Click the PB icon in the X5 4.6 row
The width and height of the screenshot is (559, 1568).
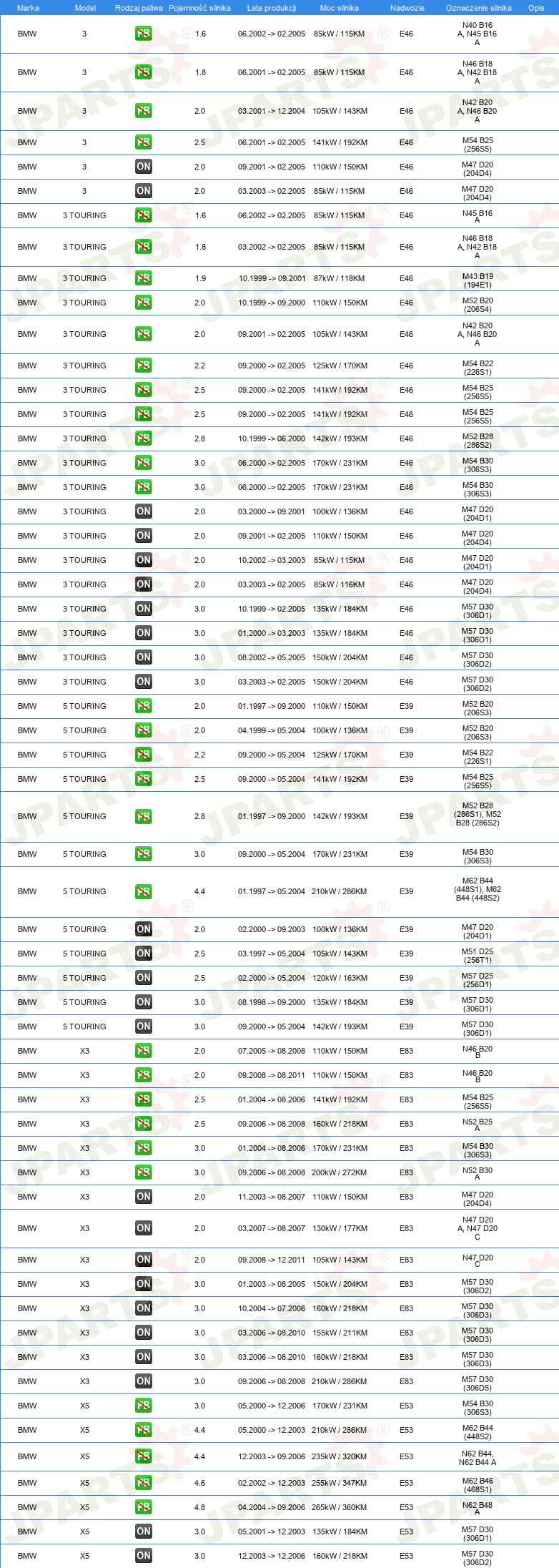143,1483
